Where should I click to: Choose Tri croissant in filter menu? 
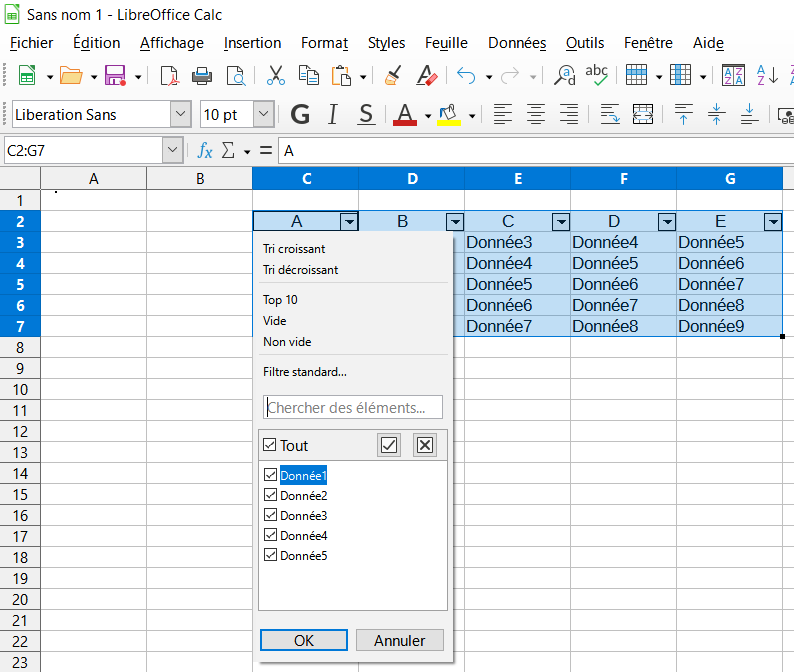point(294,249)
